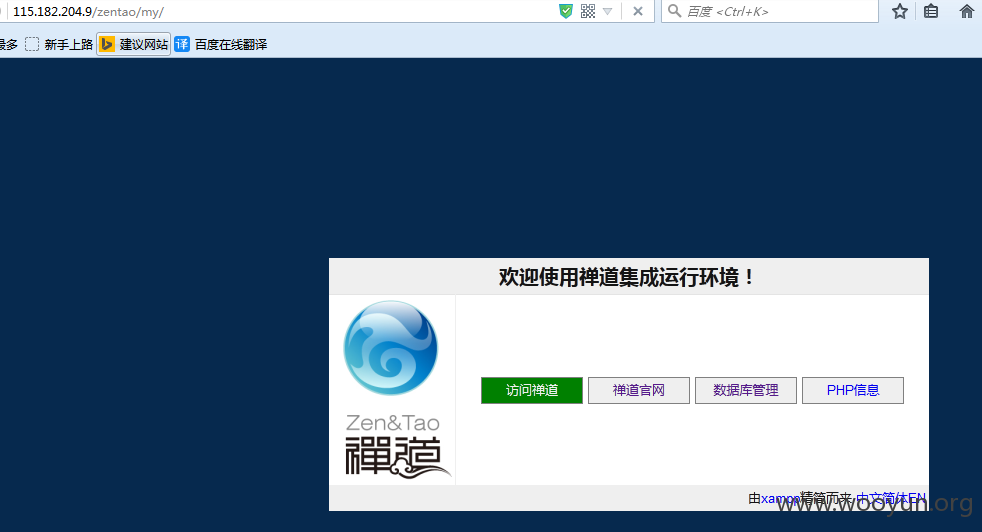Click the Zen&Tao blue swirl logo
The width and height of the screenshot is (982, 532).
pos(391,348)
